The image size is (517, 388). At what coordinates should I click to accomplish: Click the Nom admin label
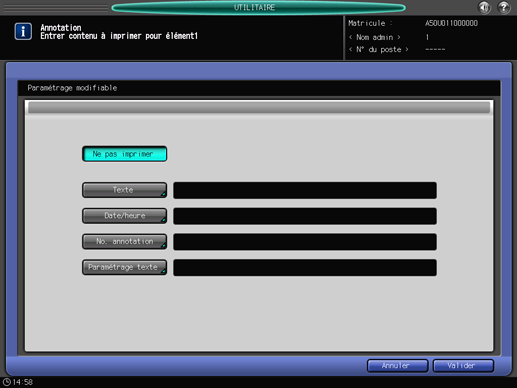pos(374,37)
